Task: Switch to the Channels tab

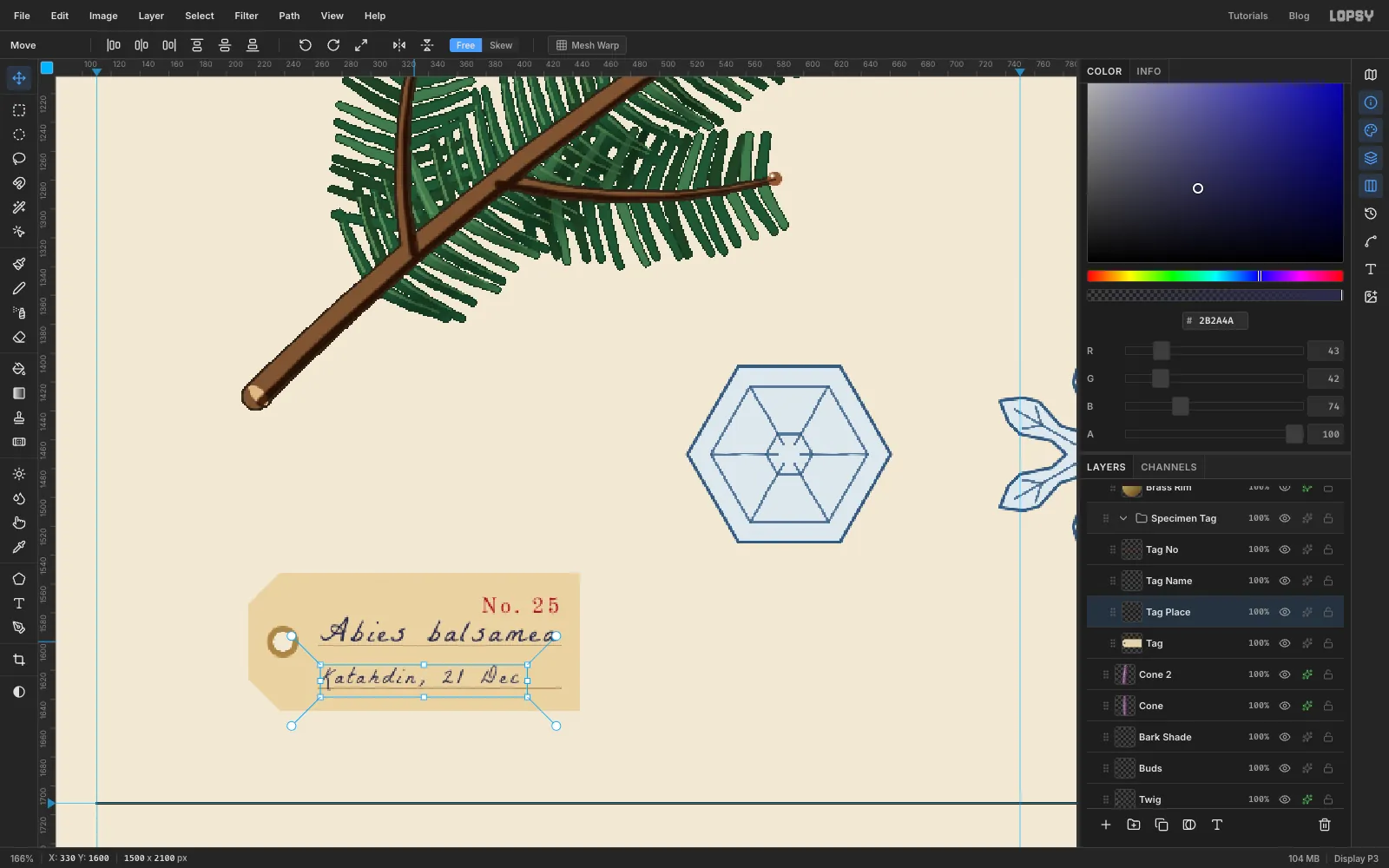Action: click(1168, 467)
